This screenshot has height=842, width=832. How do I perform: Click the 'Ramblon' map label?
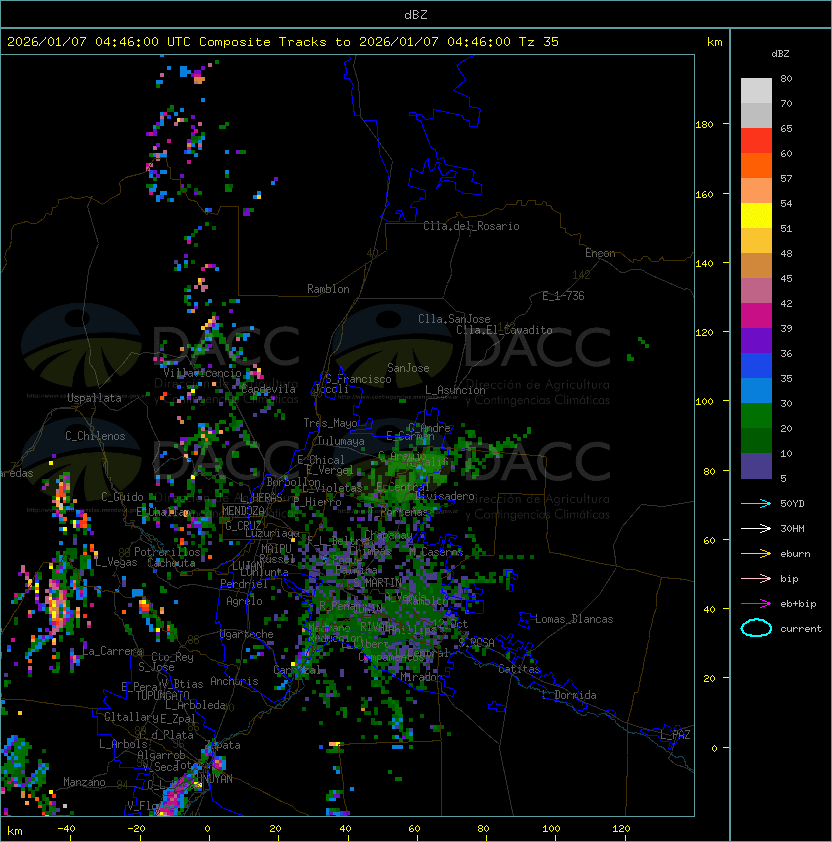[x=328, y=289]
